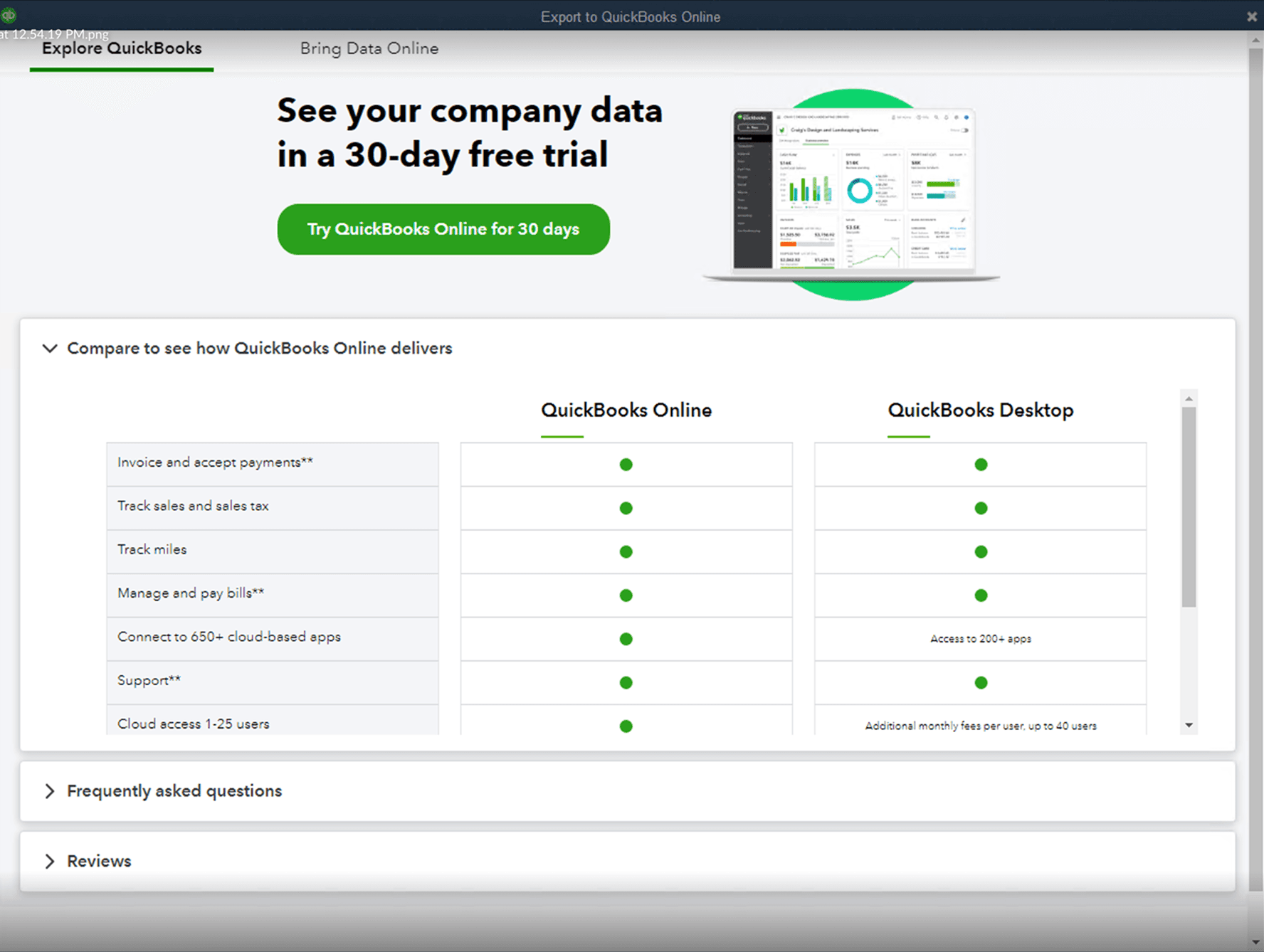Image resolution: width=1264 pixels, height=952 pixels.
Task: Click Online green dot for Track sales row
Action: tap(626, 508)
